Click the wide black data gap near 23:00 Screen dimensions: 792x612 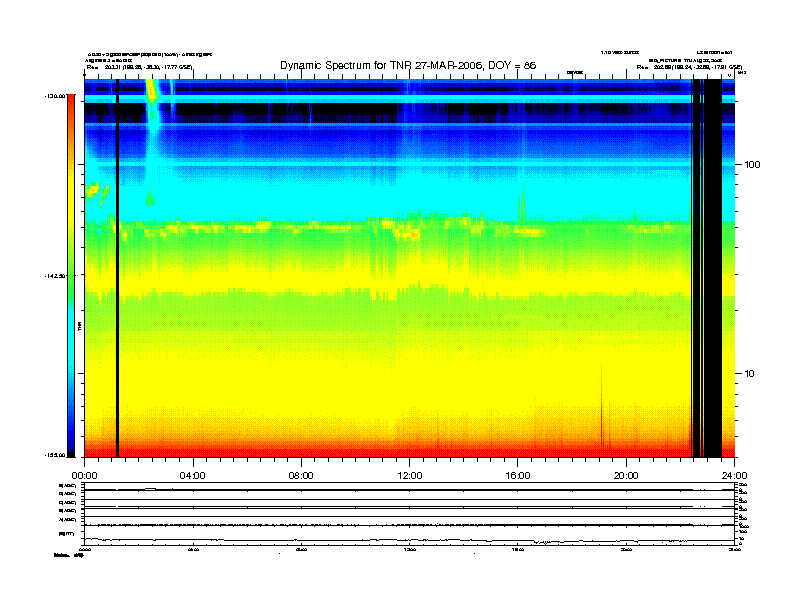(713, 268)
